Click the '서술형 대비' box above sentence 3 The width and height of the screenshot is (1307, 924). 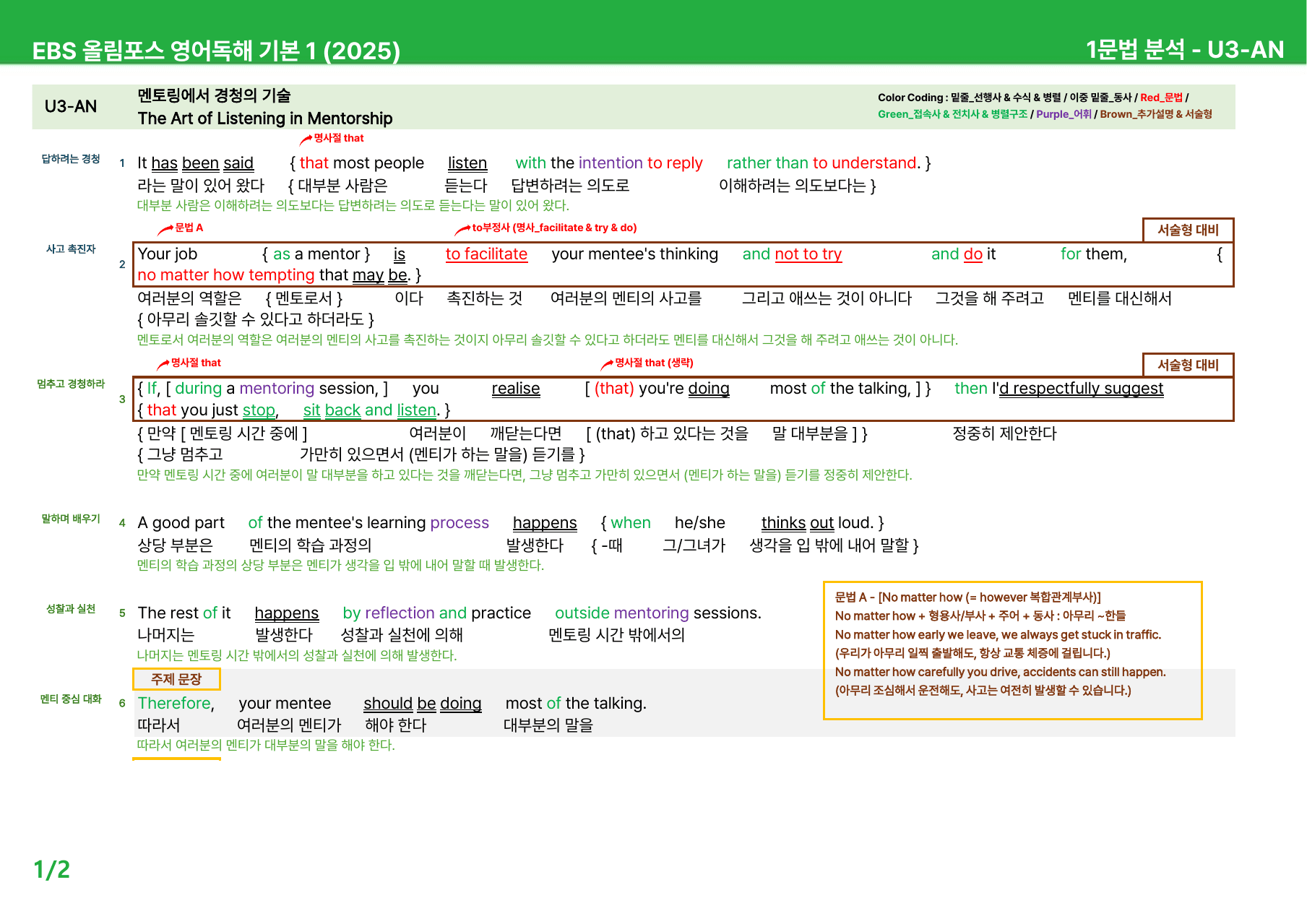tap(1188, 365)
